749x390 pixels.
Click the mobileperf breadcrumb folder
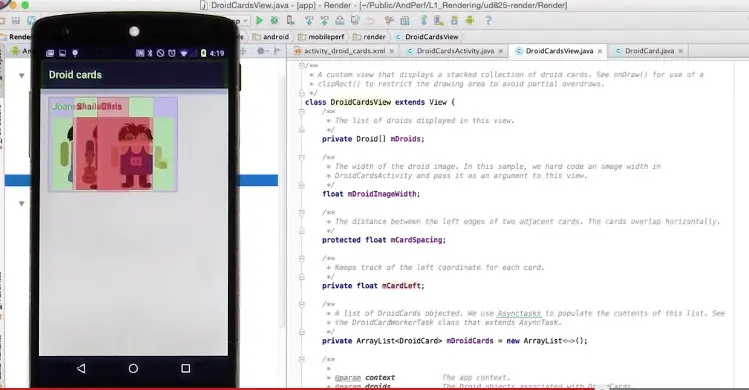pos(321,37)
